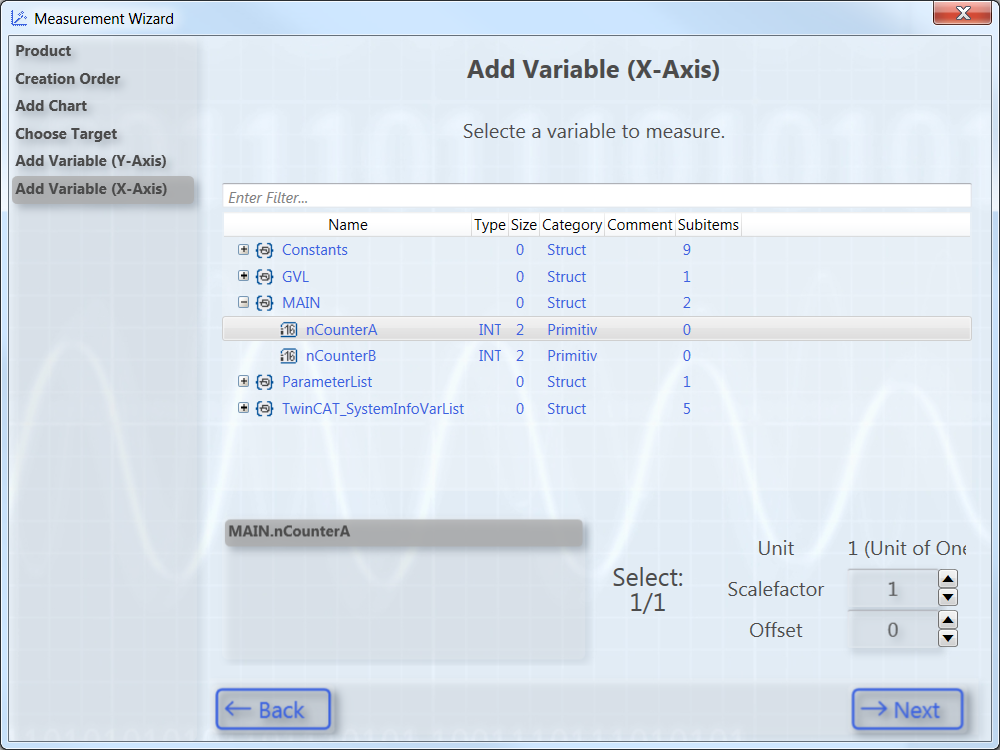The width and height of the screenshot is (1000, 750).
Task: Switch to the Choose Target step
Action: pyautogui.click(x=66, y=134)
